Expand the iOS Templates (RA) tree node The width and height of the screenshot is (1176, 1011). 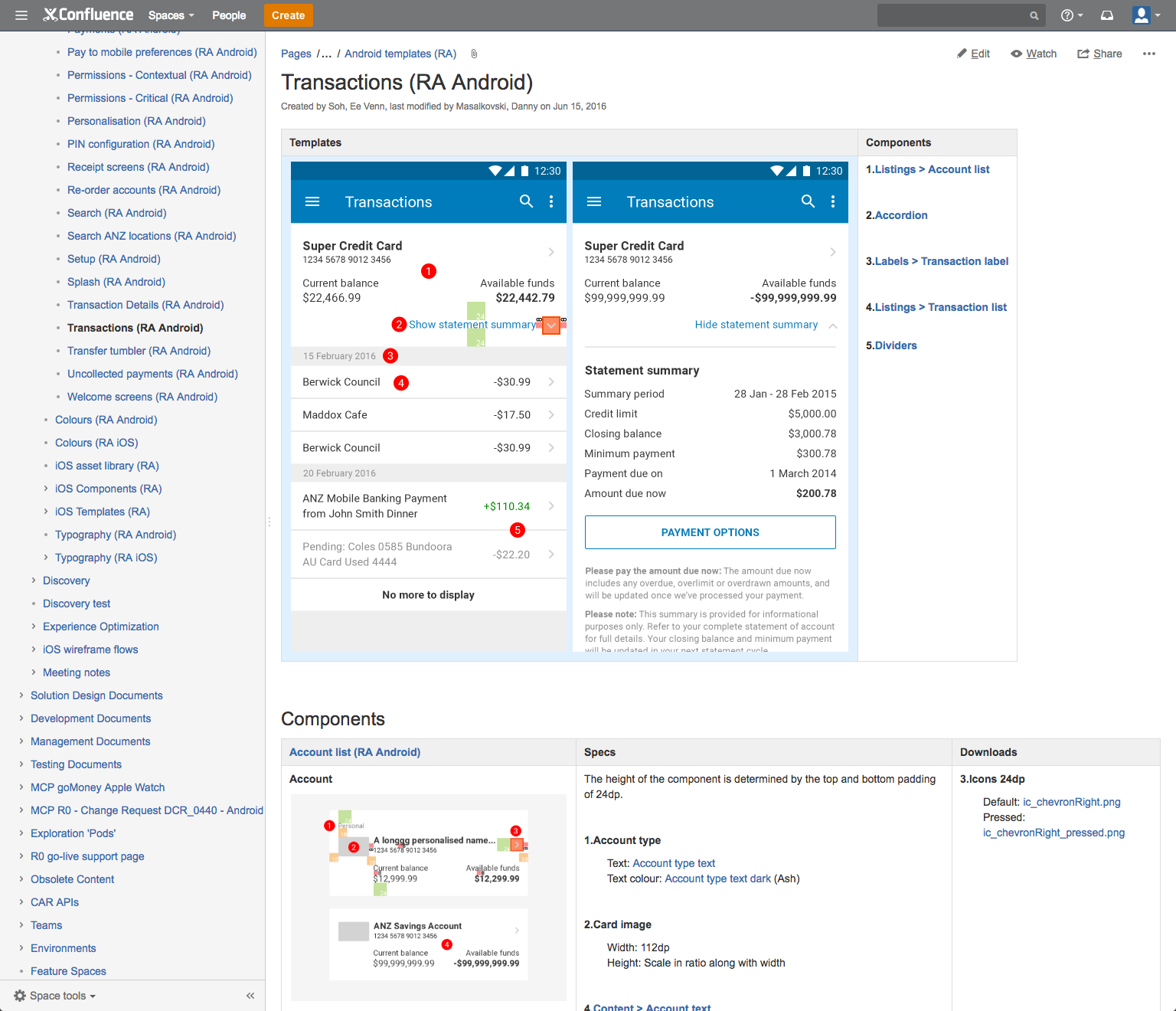(46, 512)
